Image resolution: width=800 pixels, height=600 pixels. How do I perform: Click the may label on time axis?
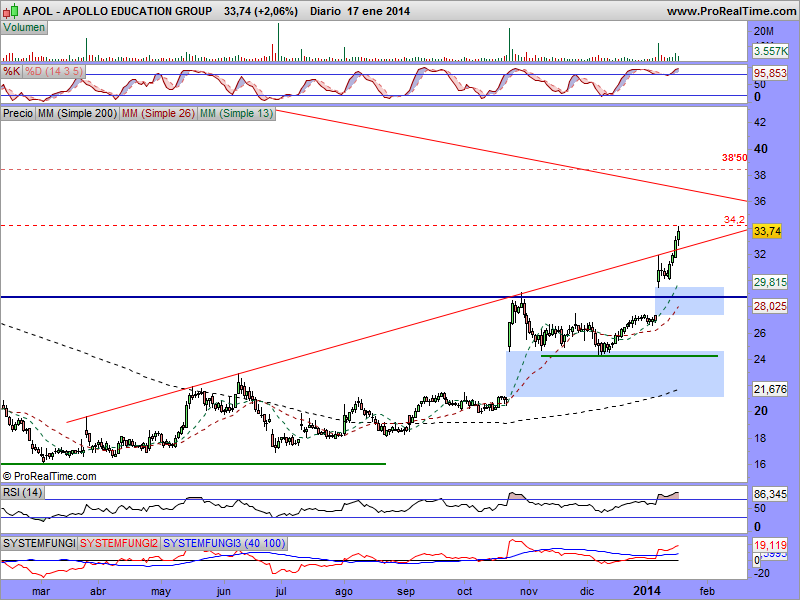tap(161, 591)
